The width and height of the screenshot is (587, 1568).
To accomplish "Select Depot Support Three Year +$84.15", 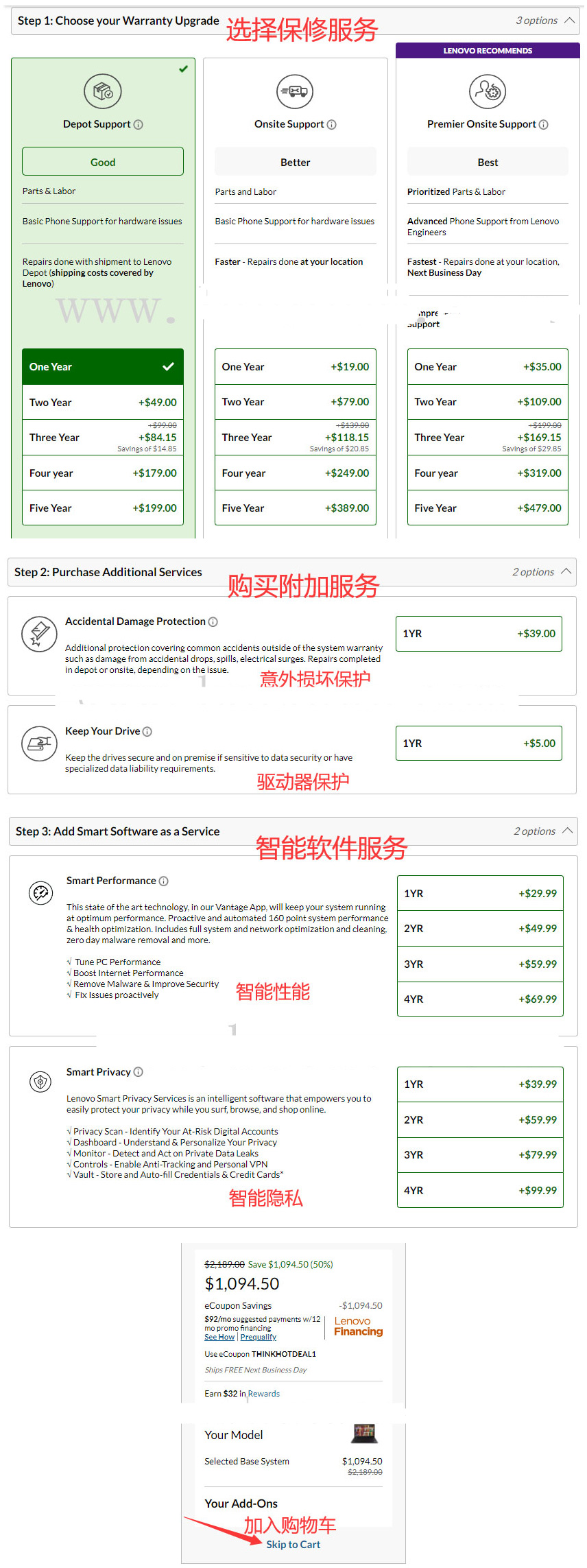I will click(103, 438).
